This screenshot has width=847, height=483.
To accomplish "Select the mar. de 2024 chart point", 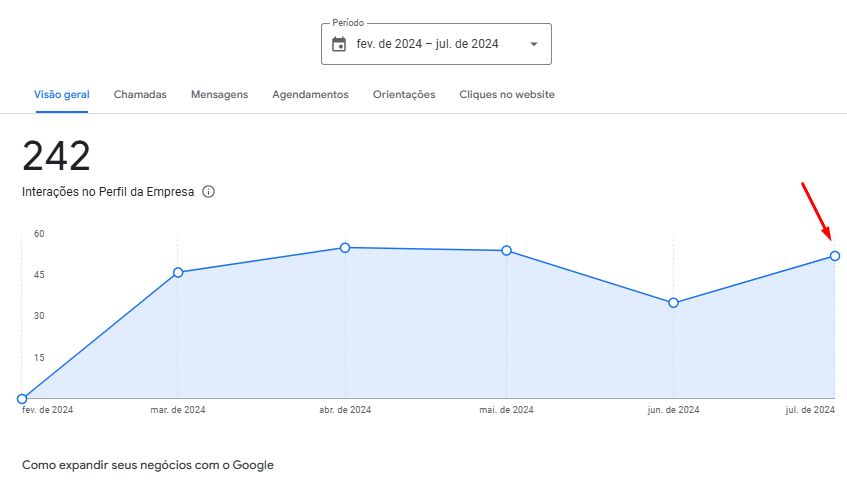I will (178, 272).
